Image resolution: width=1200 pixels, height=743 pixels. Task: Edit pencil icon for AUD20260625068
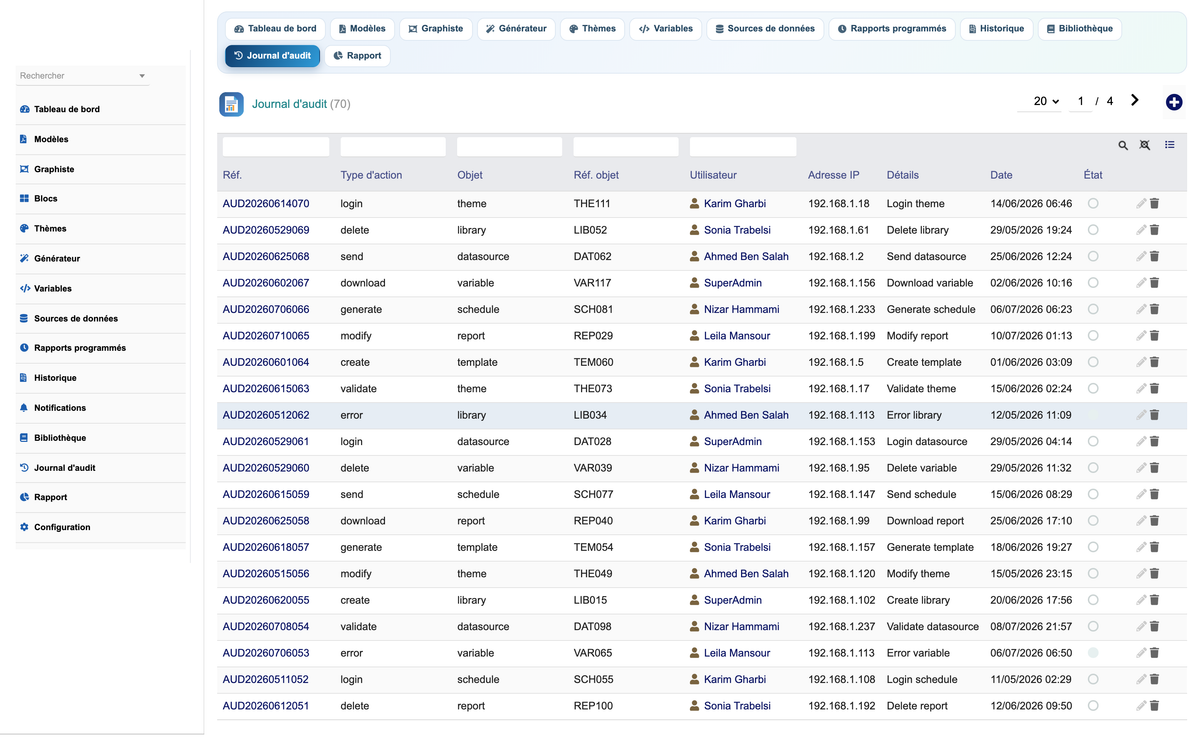pos(1141,257)
